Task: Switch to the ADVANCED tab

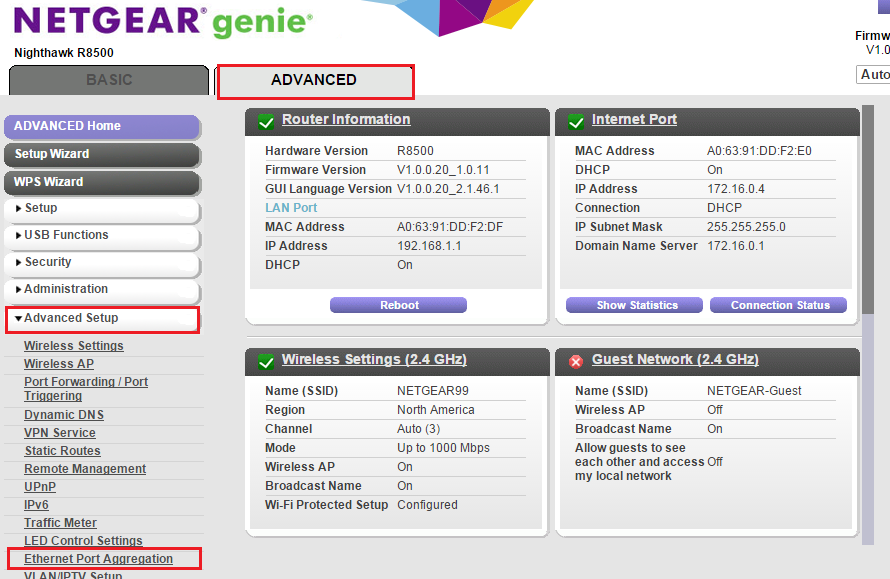Action: [x=316, y=82]
